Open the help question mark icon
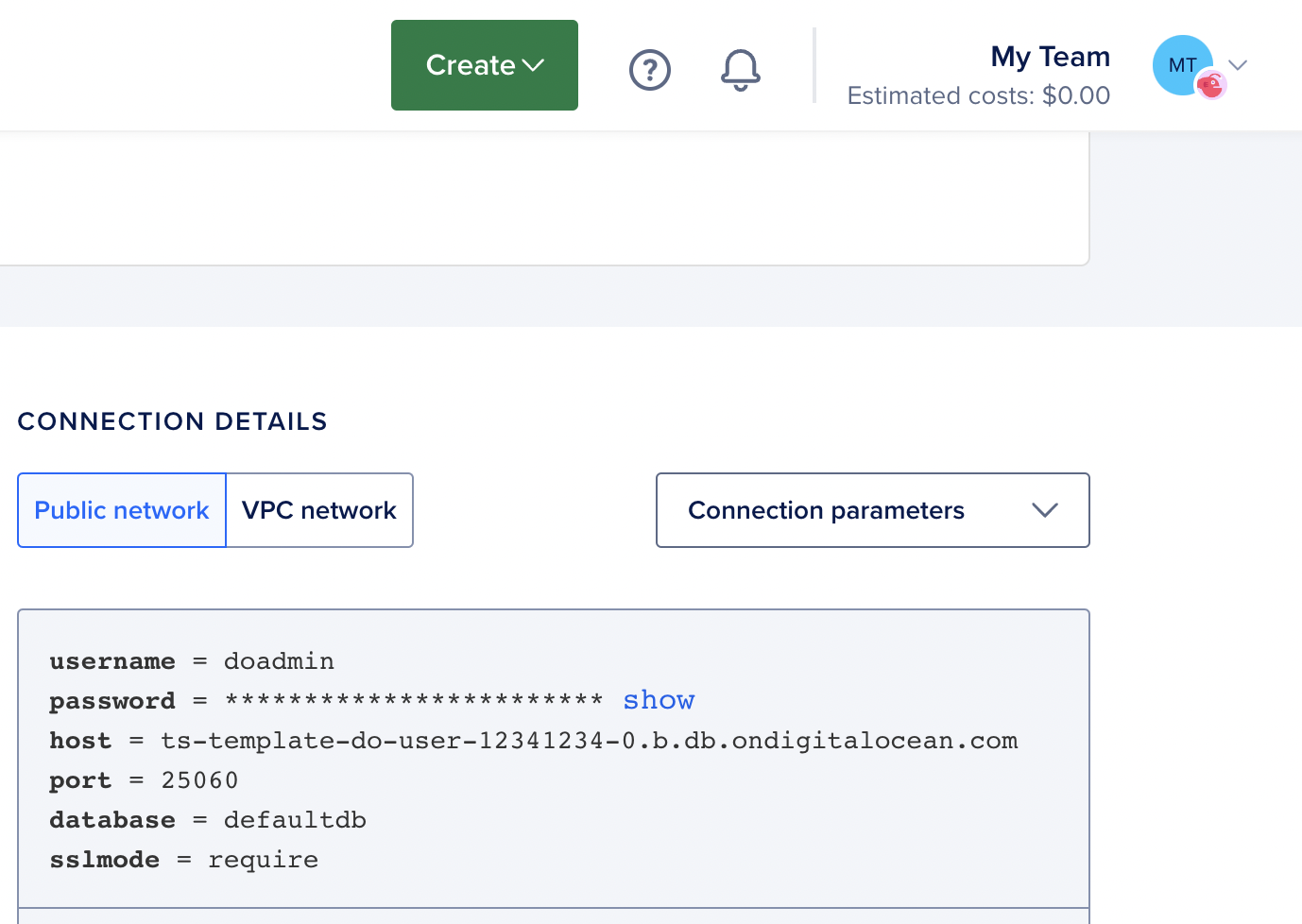The height and width of the screenshot is (924, 1302). pyautogui.click(x=650, y=70)
